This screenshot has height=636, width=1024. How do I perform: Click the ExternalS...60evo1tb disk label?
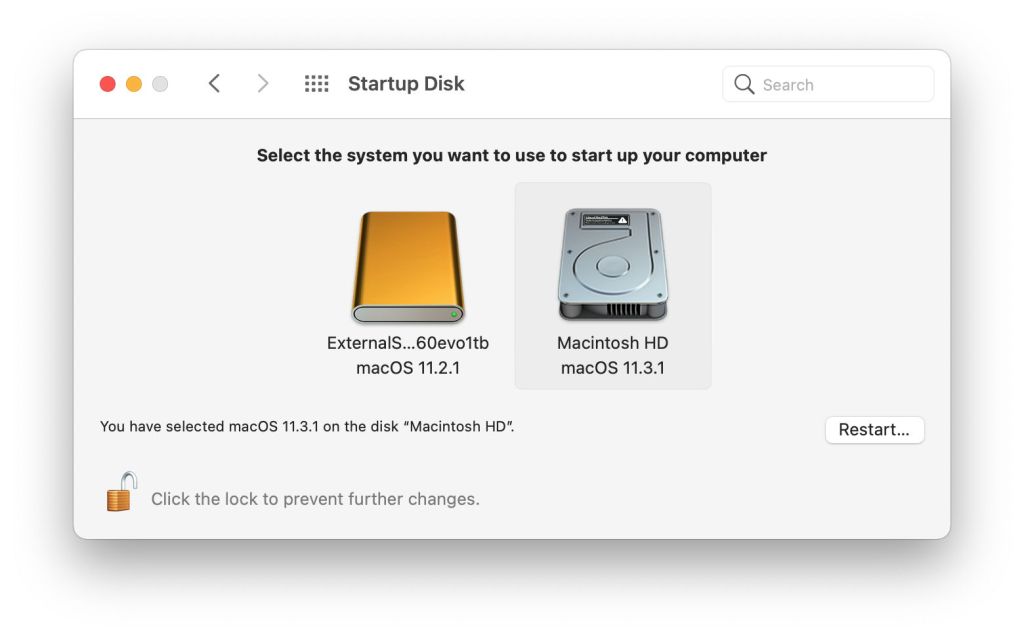pyautogui.click(x=408, y=343)
